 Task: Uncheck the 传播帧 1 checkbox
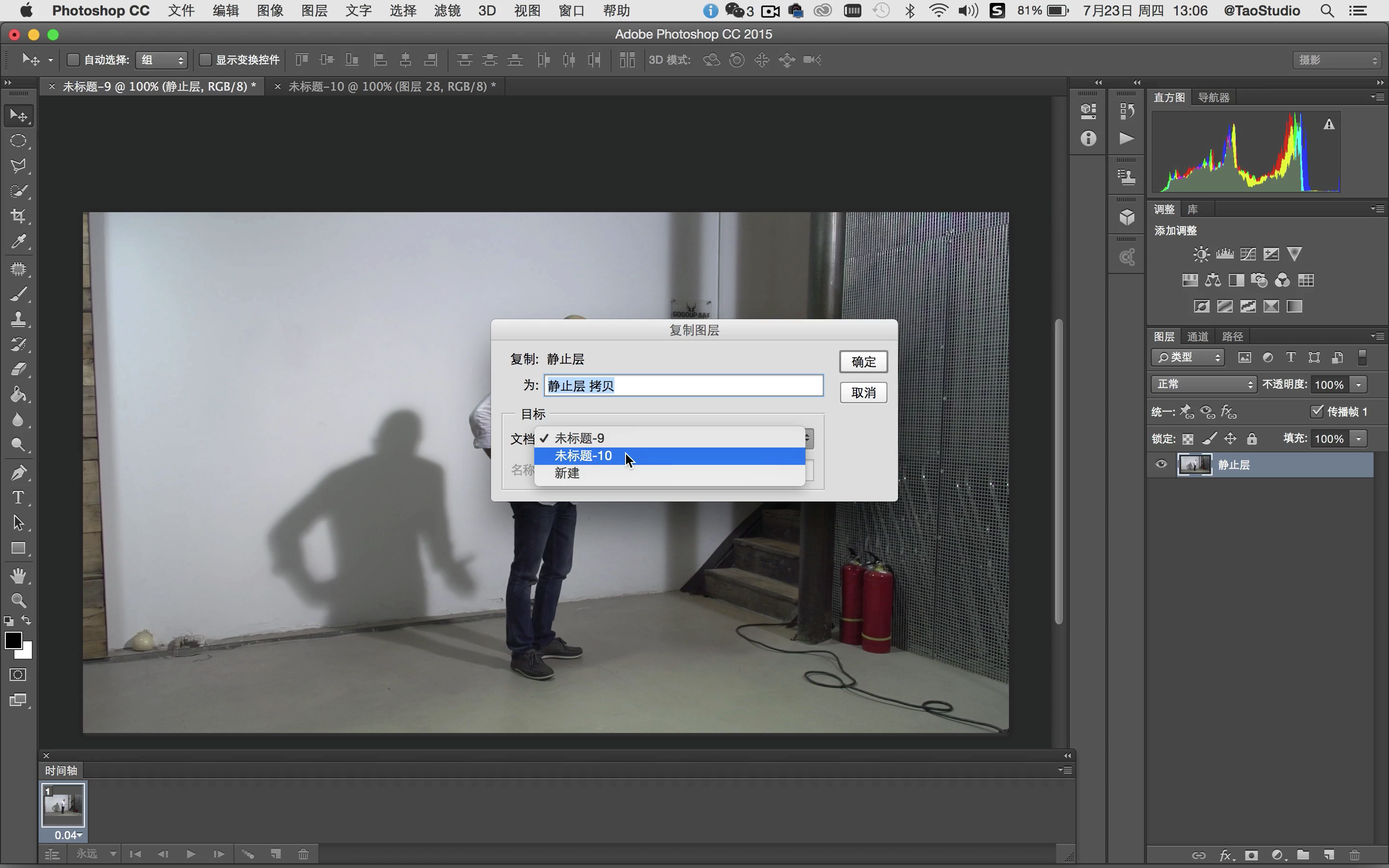coord(1317,411)
